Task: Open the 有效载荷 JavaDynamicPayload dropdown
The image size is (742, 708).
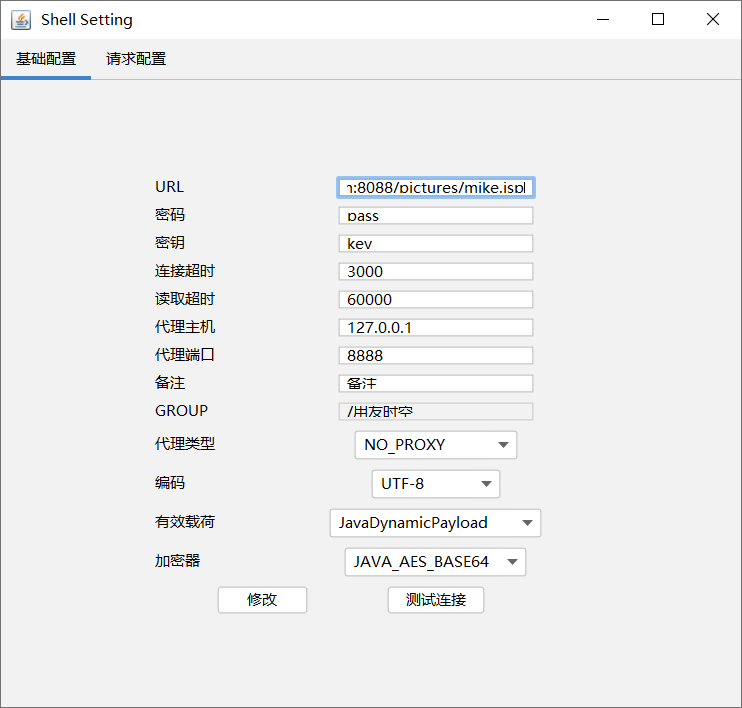Action: coord(435,523)
